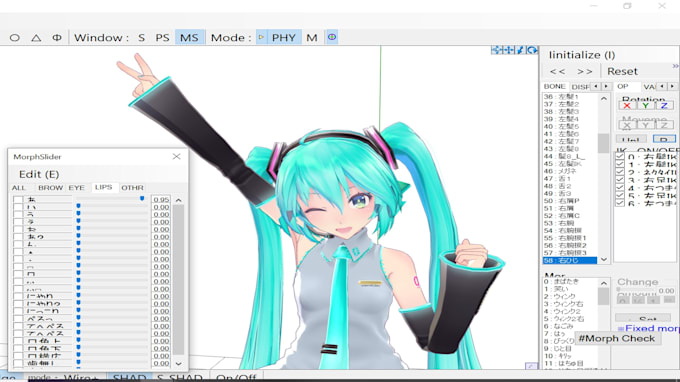
Task: Select the BROW tab in MorphSlider
Action: tap(50, 188)
